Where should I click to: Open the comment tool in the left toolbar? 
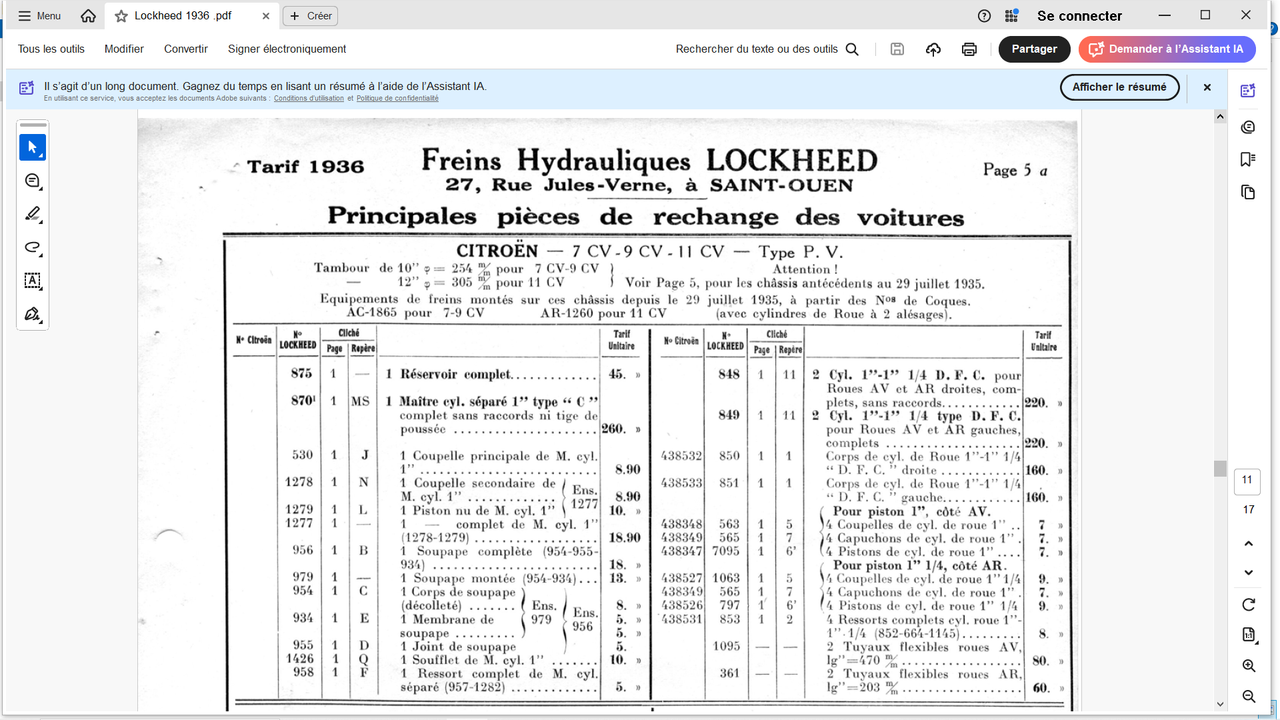click(33, 181)
